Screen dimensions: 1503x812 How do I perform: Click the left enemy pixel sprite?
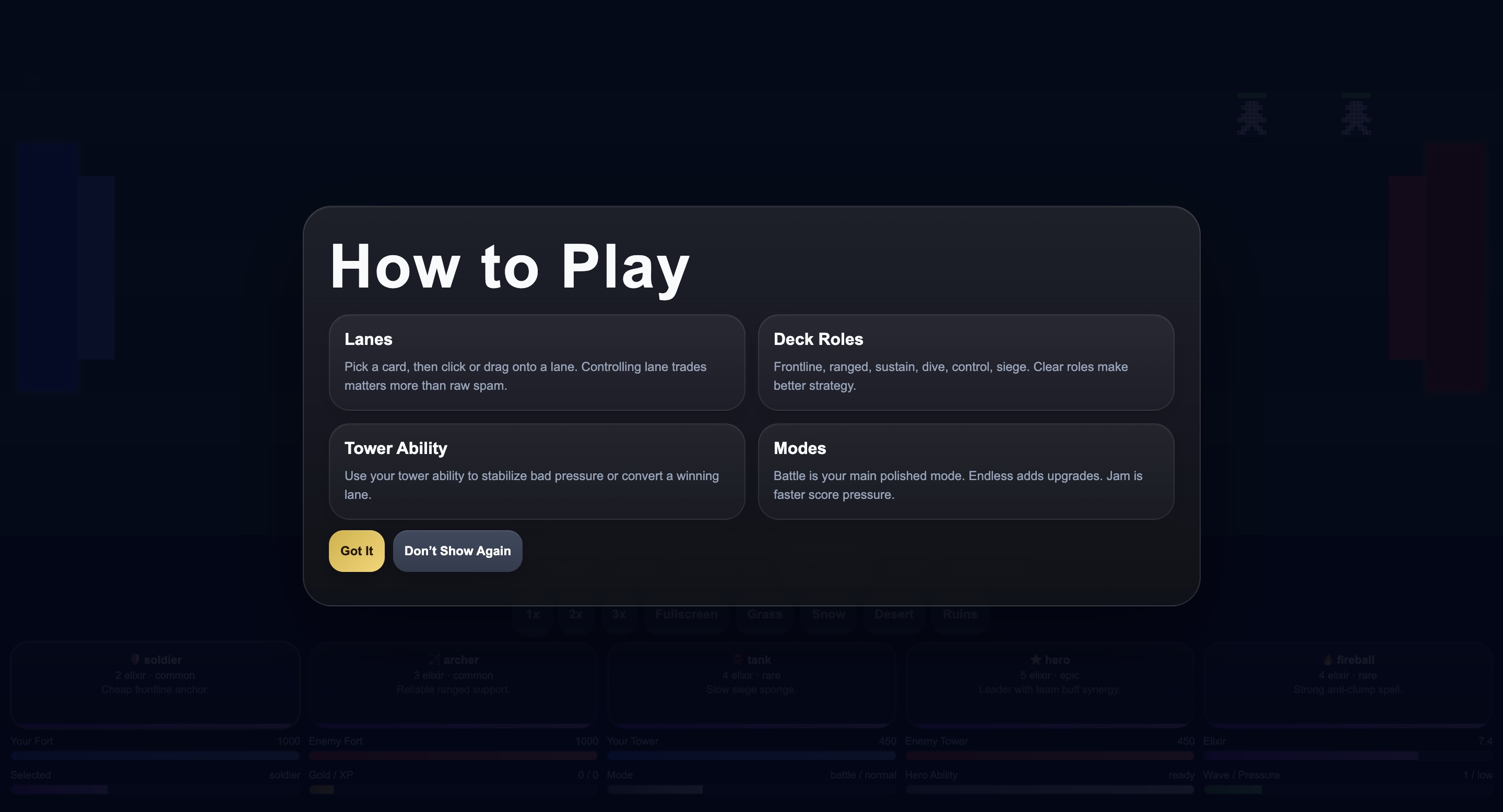[1251, 117]
